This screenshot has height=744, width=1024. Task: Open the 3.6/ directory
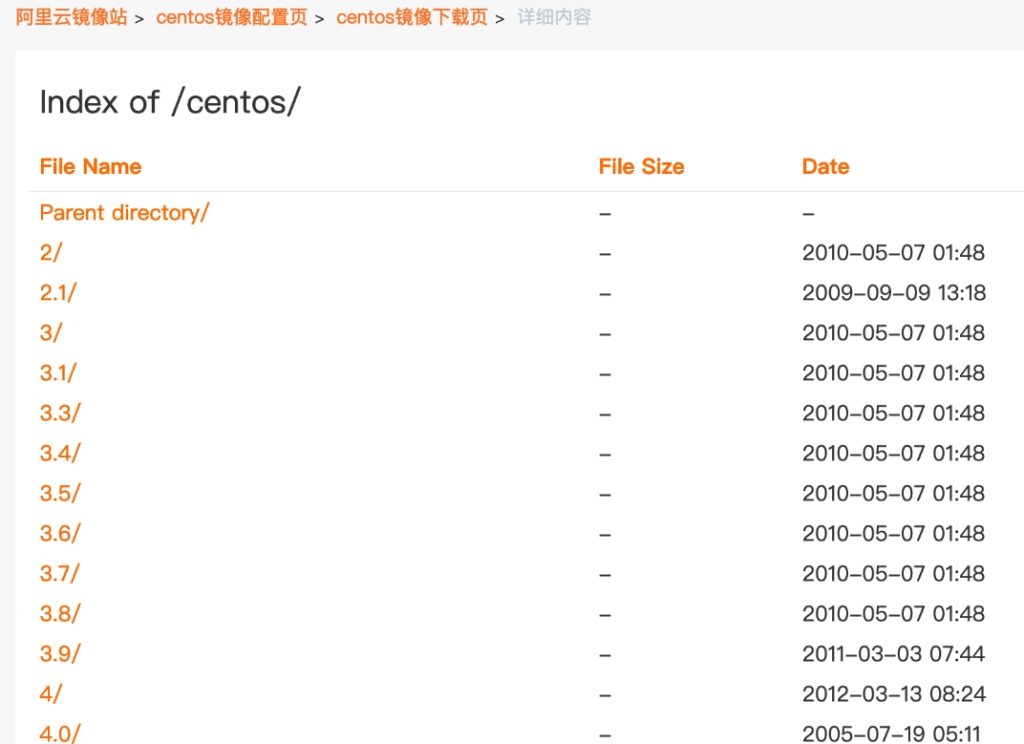(58, 533)
